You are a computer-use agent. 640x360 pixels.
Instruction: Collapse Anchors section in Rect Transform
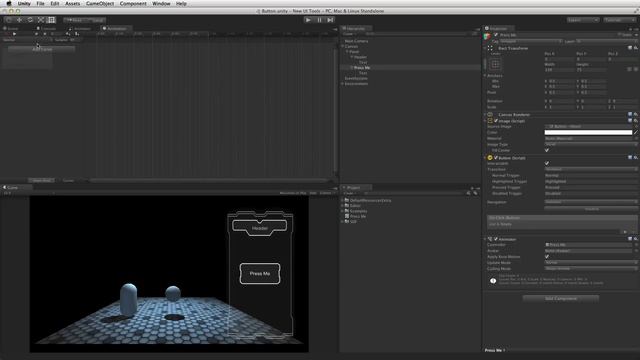(485, 76)
